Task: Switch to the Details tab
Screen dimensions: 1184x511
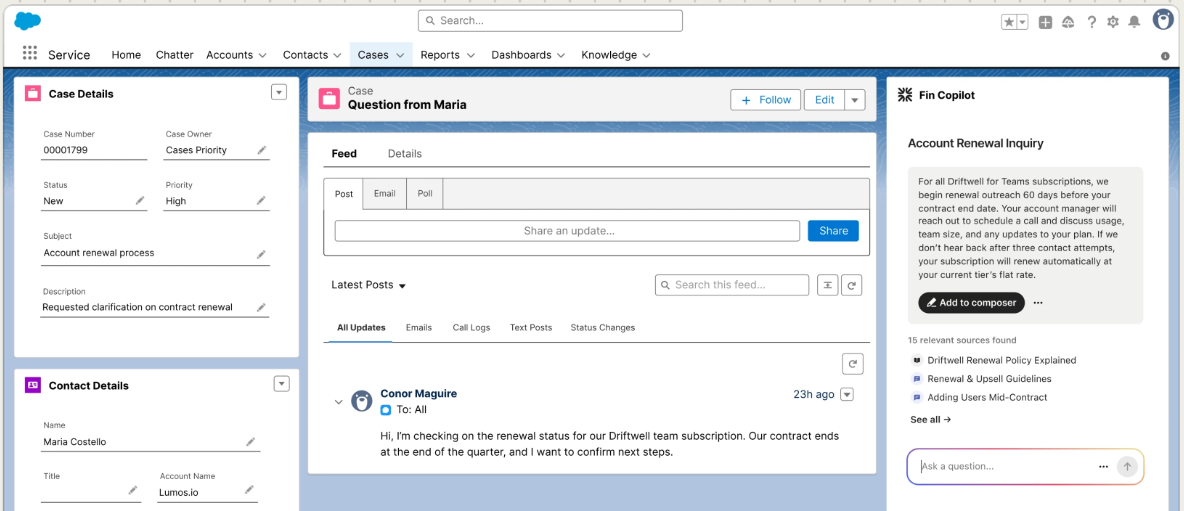Action: [x=404, y=154]
